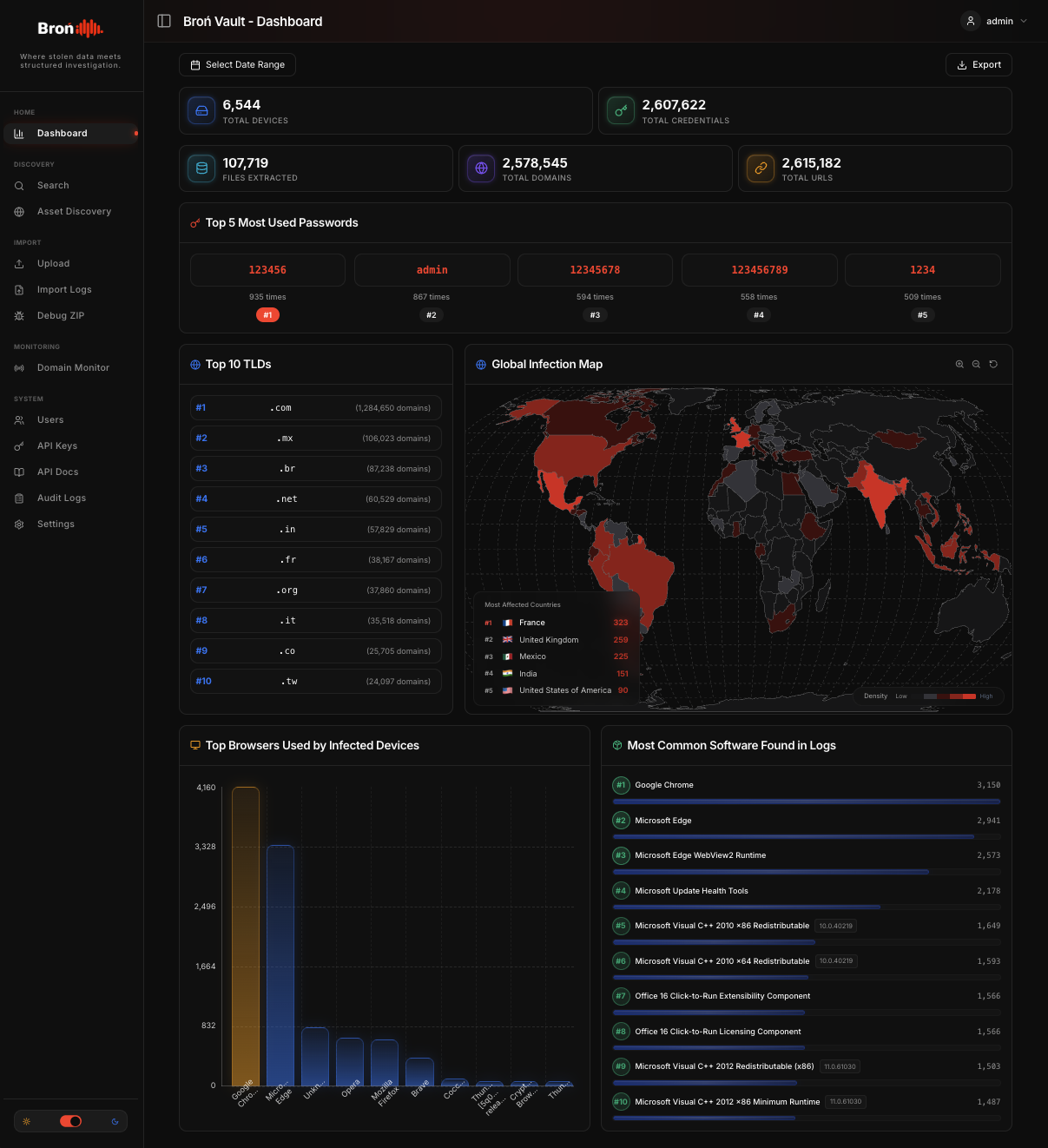Screen dimensions: 1048x1148
Task: Click the Domain Monitor radio icon
Action: tap(19, 368)
